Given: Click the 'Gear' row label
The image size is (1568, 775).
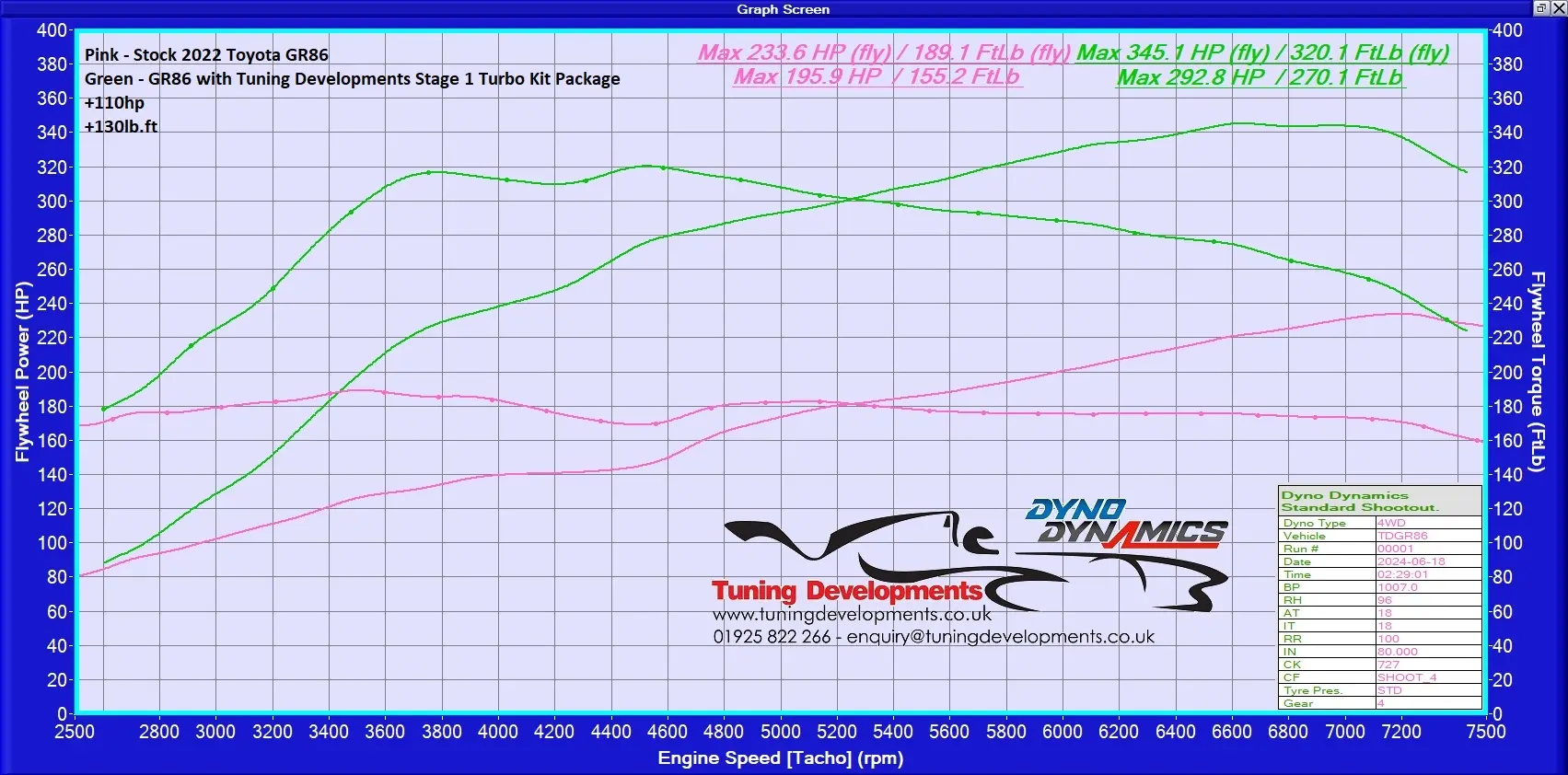Looking at the screenshot, I should pos(1298,703).
